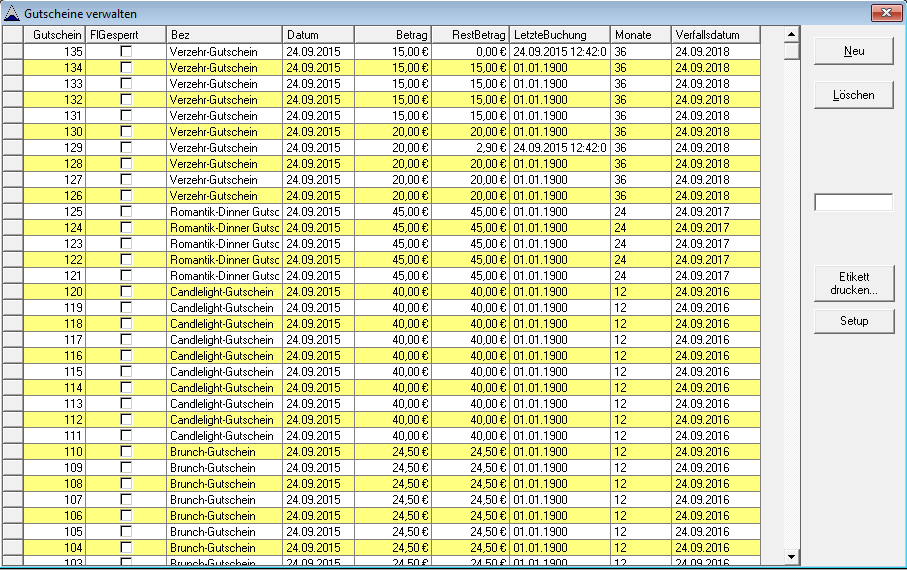The image size is (907, 570).
Task: Click the Datum column header
Action: click(318, 35)
